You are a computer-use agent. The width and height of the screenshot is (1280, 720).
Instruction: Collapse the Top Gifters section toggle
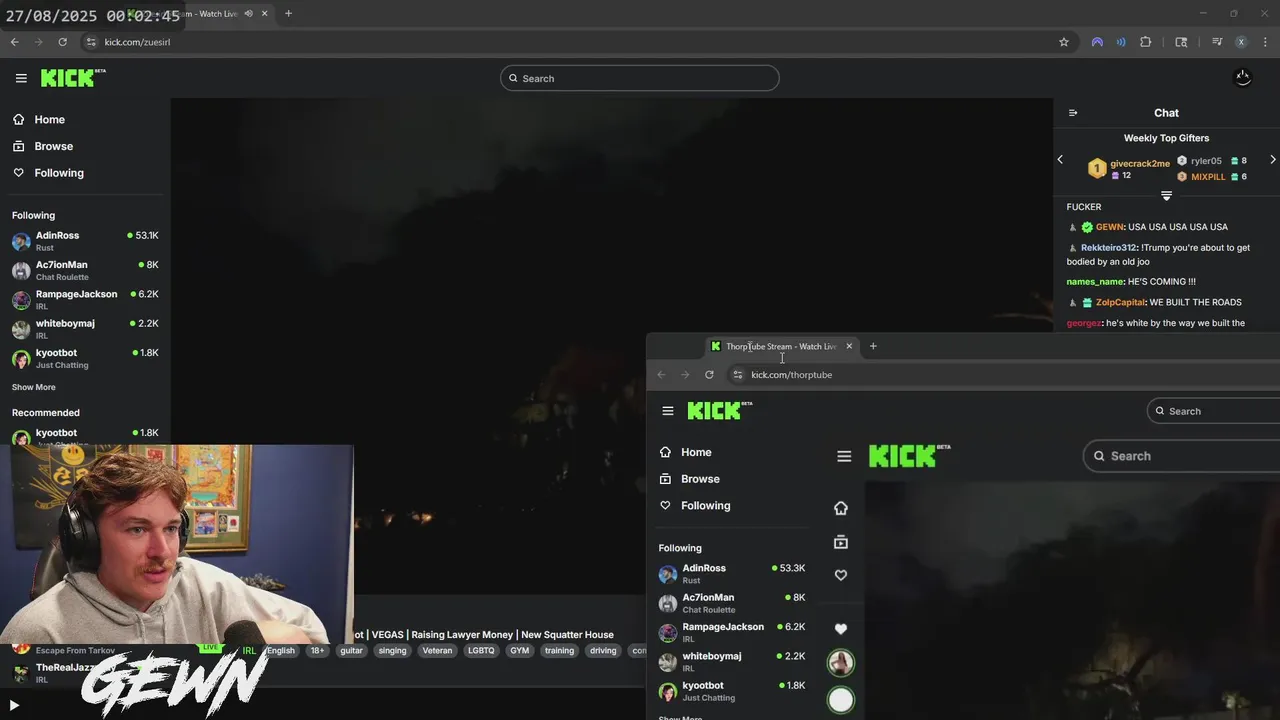coord(1166,196)
